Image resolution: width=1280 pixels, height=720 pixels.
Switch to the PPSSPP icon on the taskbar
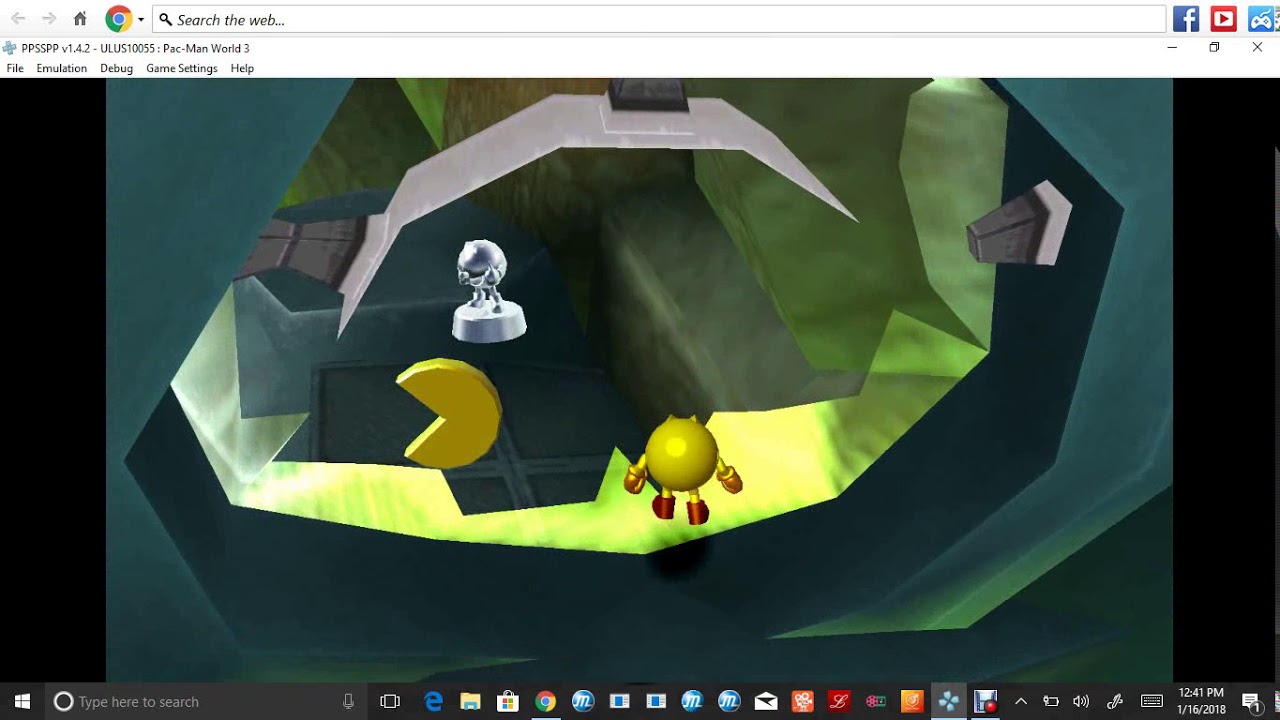click(949, 701)
